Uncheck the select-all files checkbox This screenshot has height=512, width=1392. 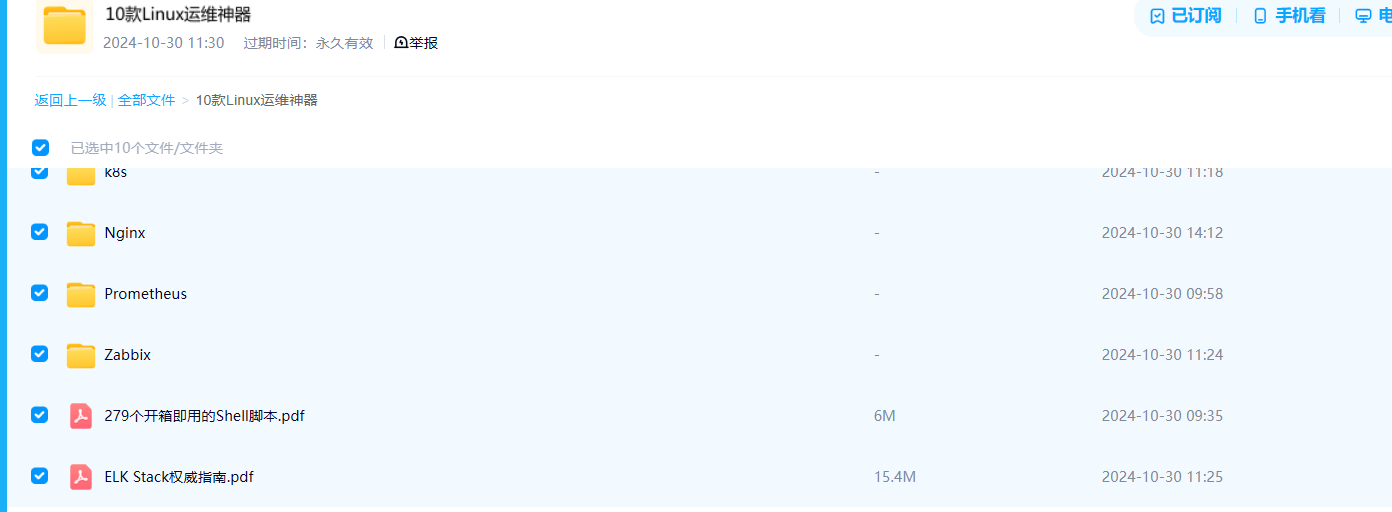pyautogui.click(x=40, y=148)
